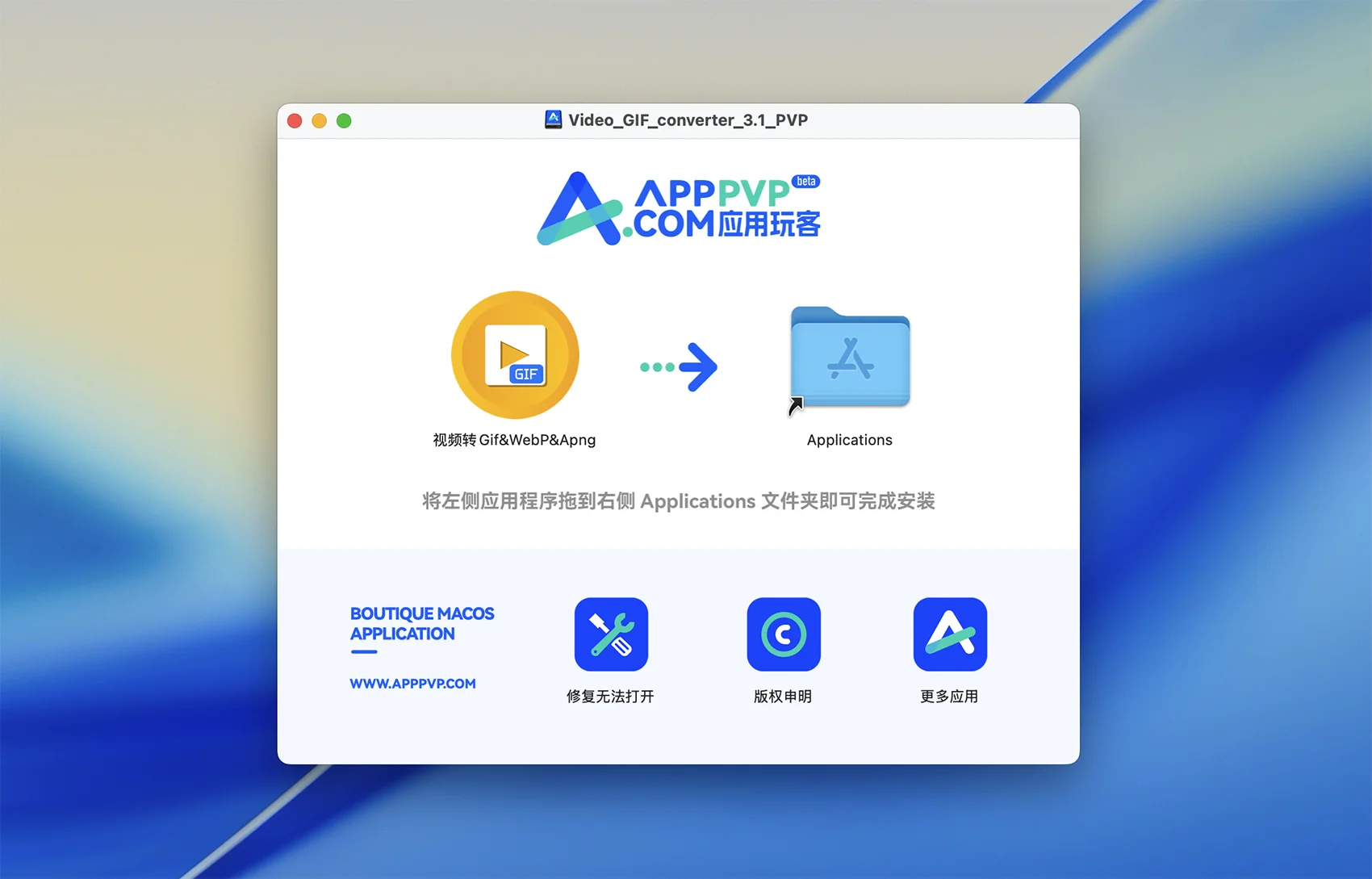The width and height of the screenshot is (1372, 879).
Task: Click the disk image icon in title bar
Action: [x=553, y=120]
